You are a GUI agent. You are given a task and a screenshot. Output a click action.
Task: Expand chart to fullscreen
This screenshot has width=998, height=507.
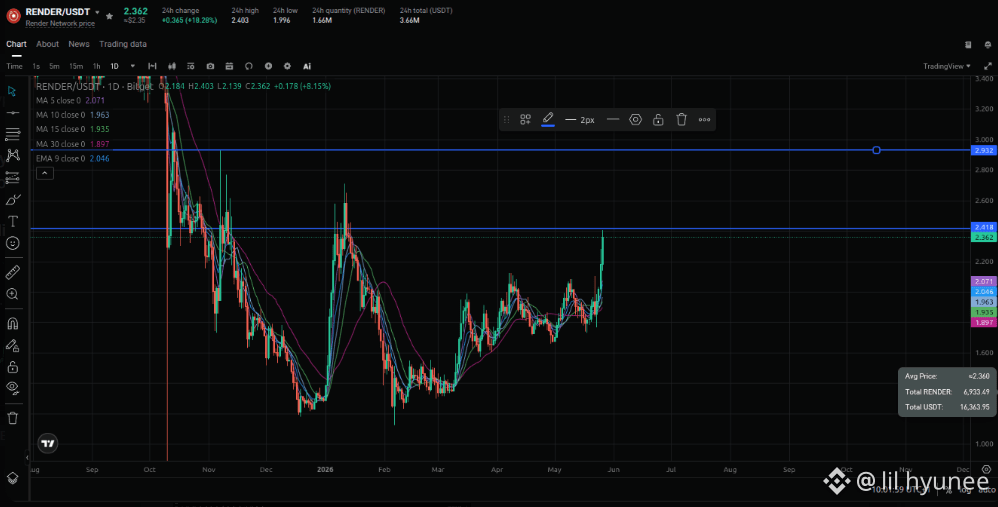click(x=988, y=66)
